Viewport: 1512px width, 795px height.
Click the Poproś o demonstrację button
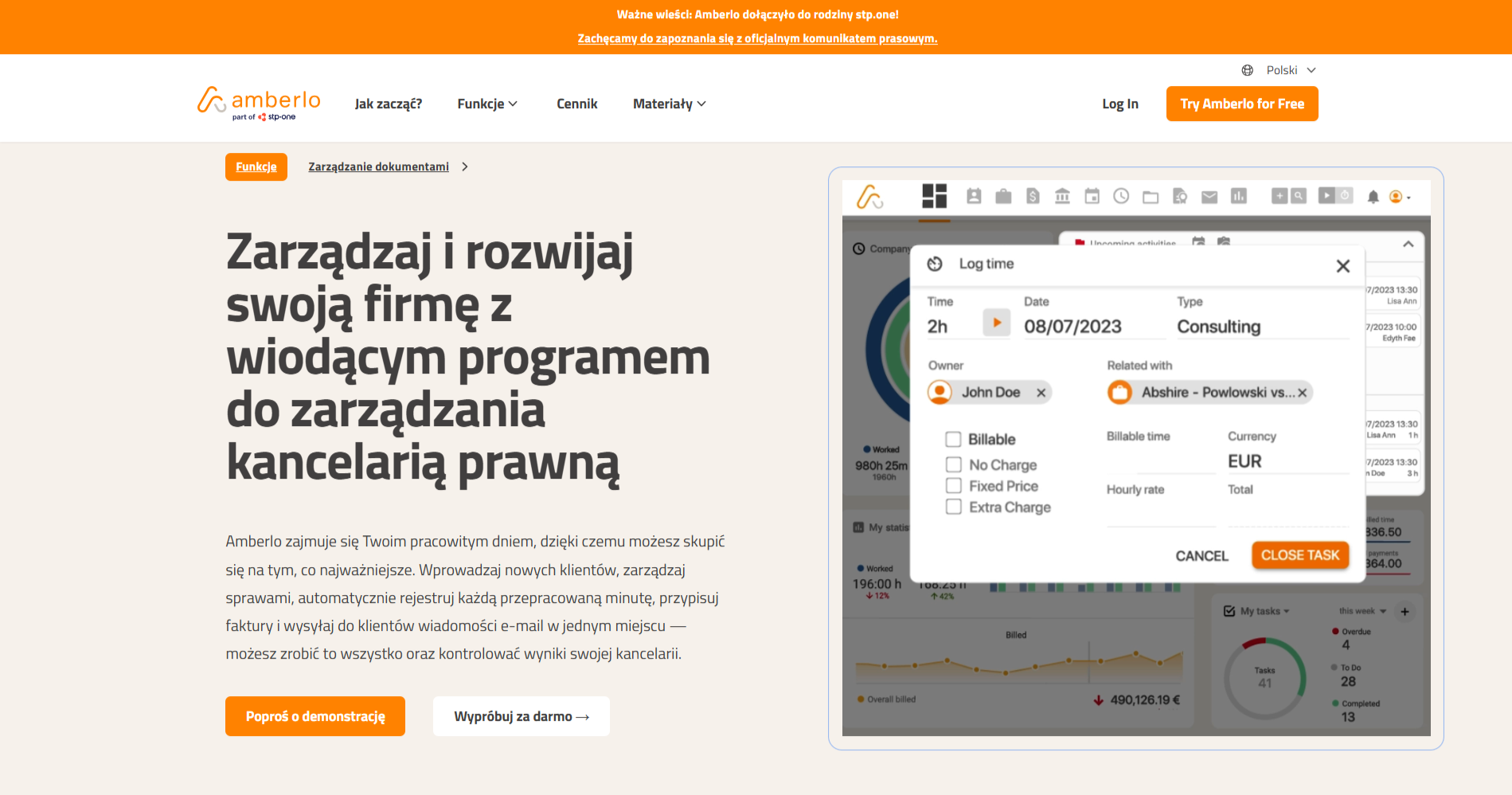[x=315, y=716]
